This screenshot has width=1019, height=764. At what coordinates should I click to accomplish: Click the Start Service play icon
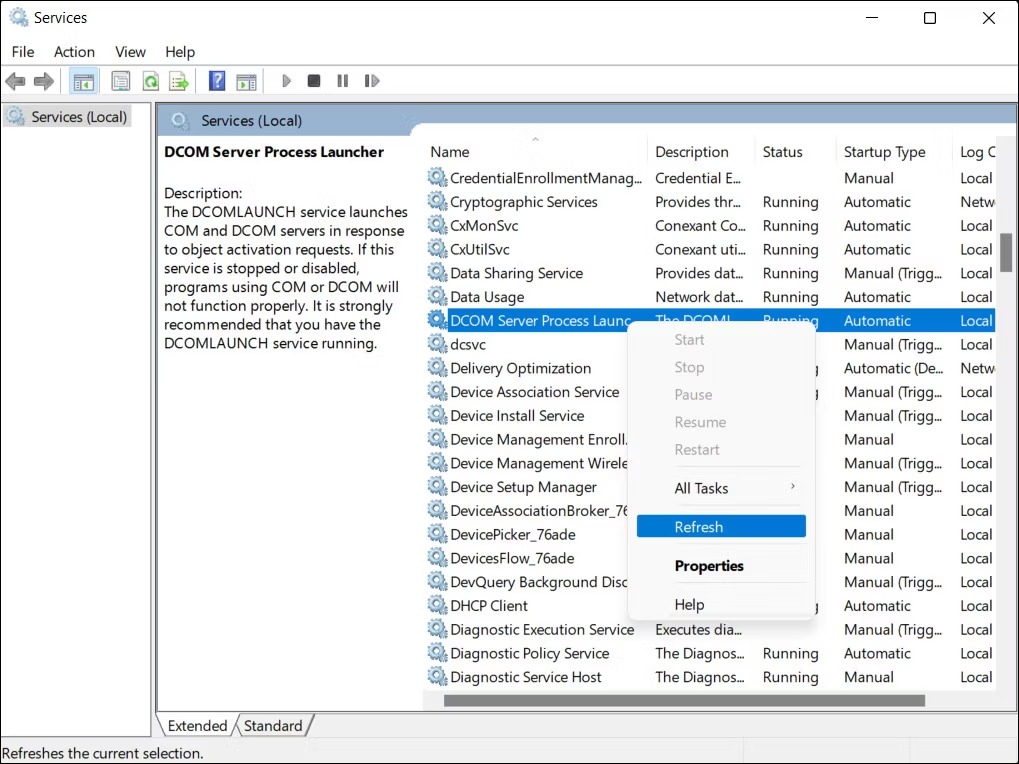coord(286,81)
